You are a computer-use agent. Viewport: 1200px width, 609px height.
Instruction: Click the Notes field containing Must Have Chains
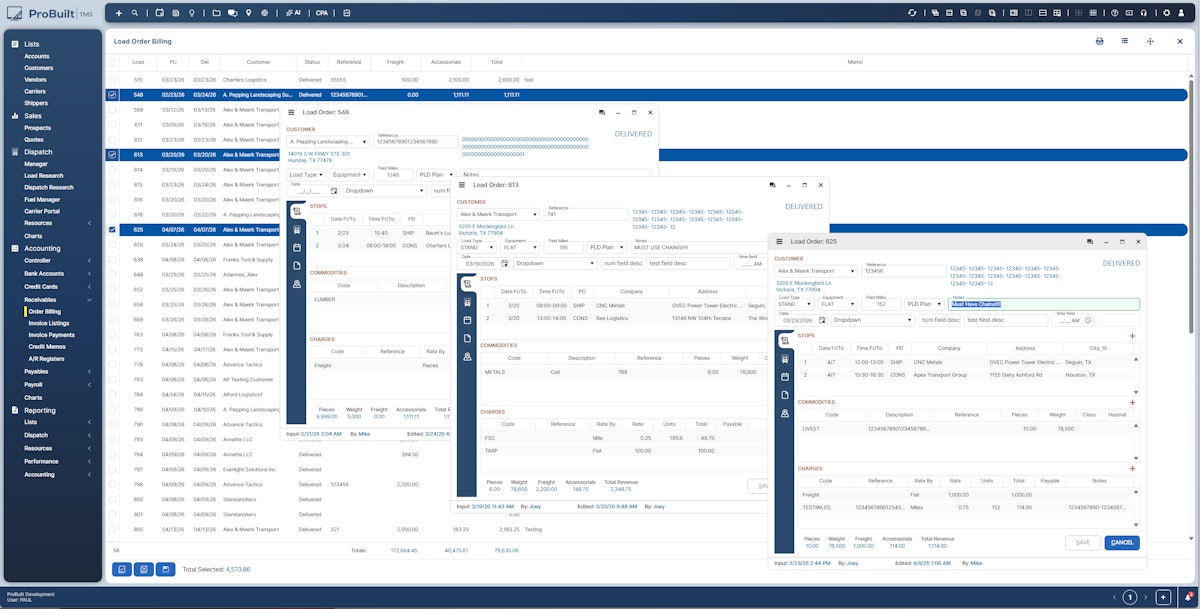1043,304
